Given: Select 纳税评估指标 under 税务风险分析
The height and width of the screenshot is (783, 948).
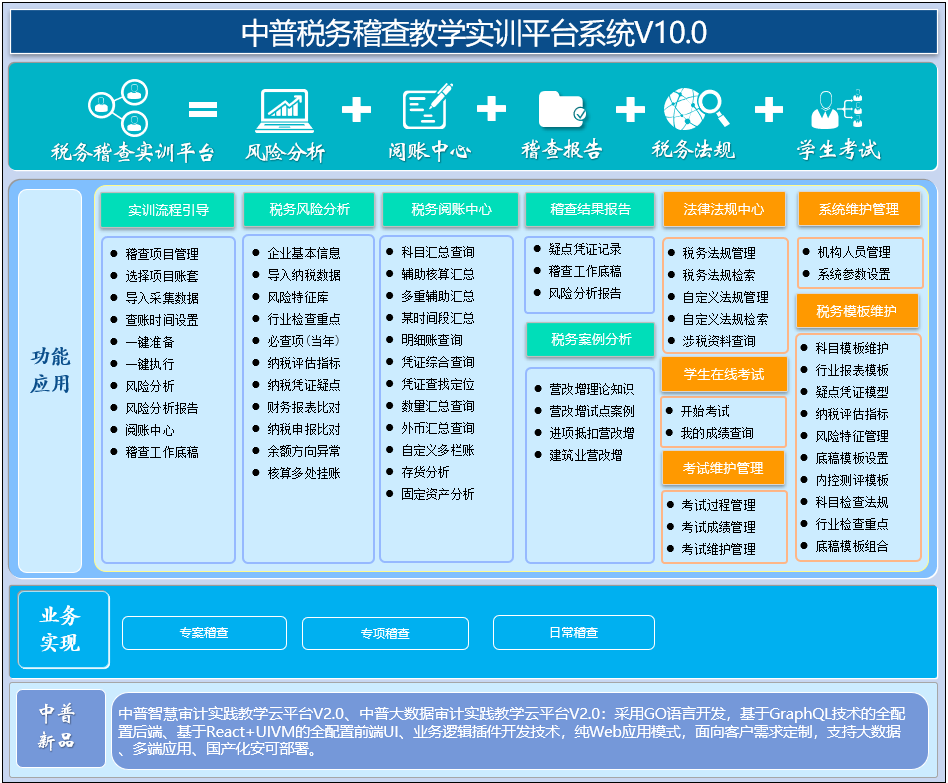Looking at the screenshot, I should click(304, 363).
